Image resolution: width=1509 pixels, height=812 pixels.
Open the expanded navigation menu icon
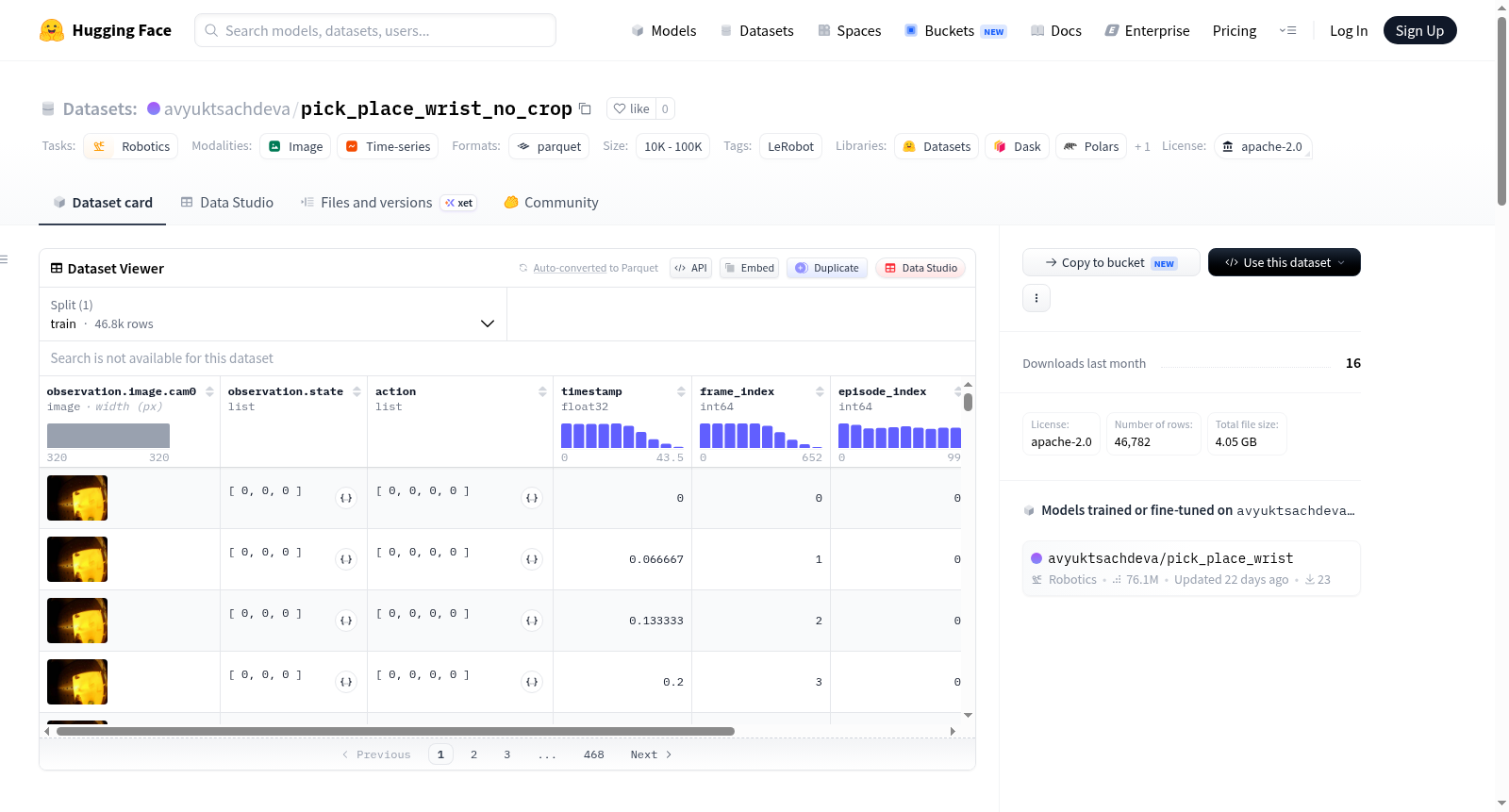[x=1287, y=30]
